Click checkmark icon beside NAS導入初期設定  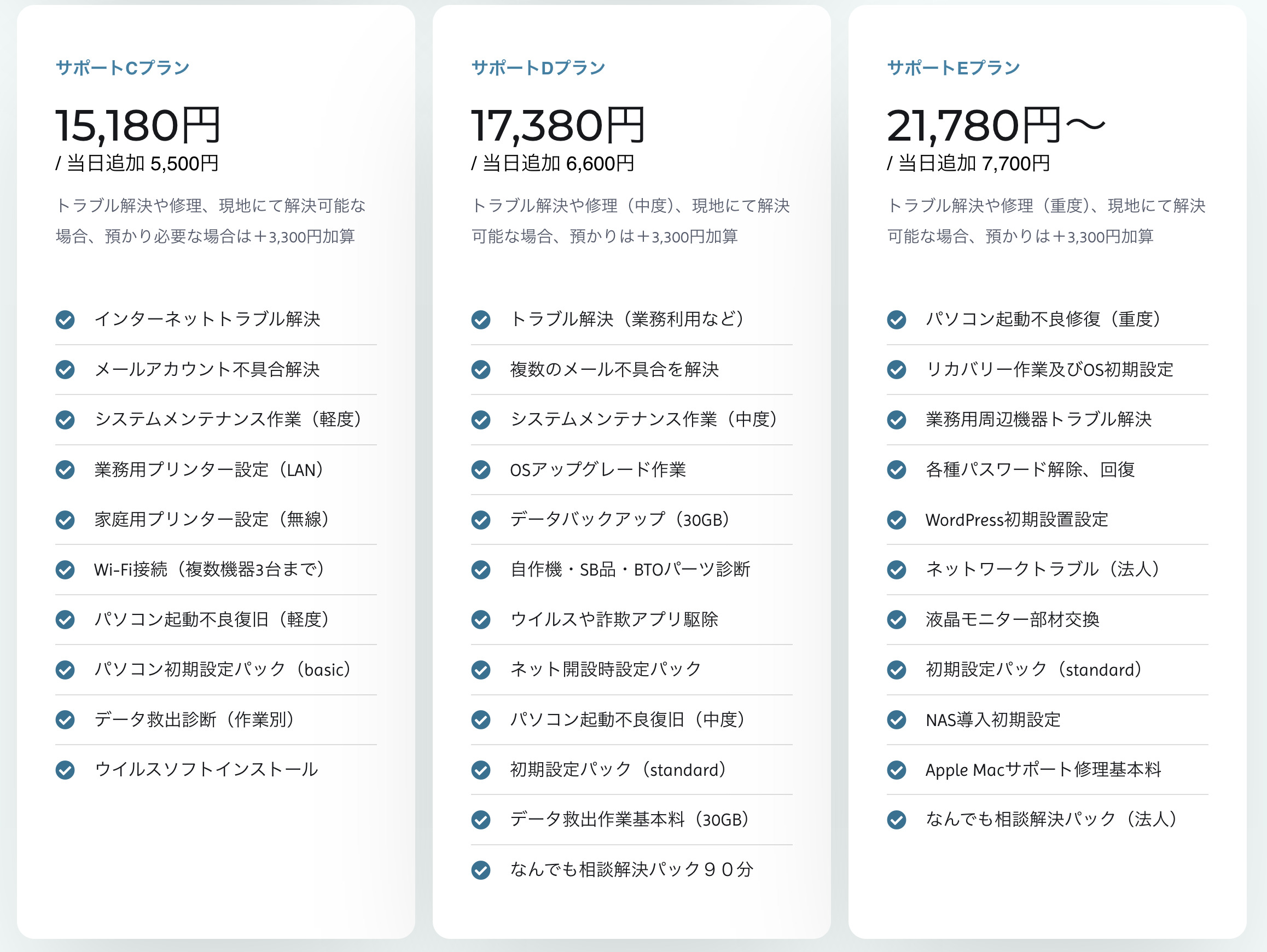pos(897,720)
